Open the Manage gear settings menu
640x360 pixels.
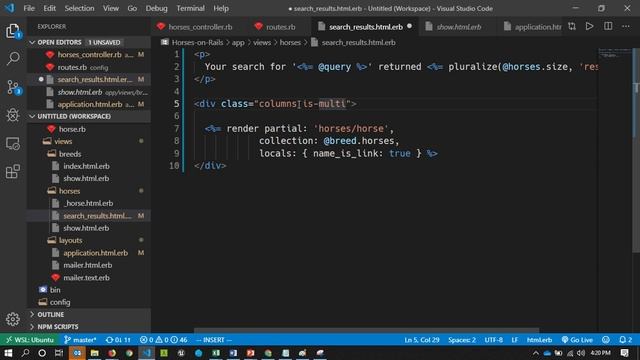click(13, 319)
